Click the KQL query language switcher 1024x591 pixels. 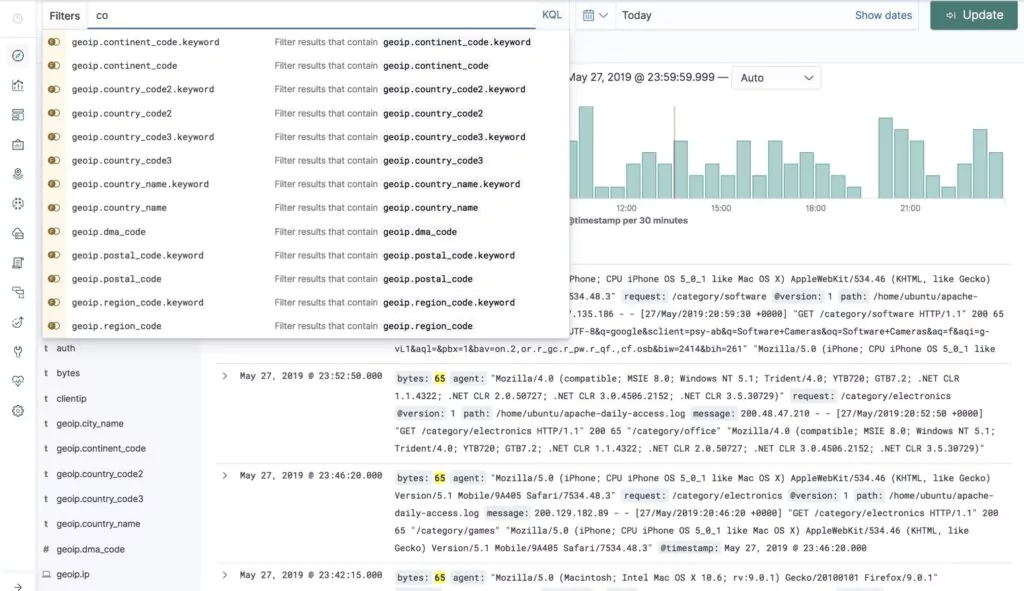point(552,15)
